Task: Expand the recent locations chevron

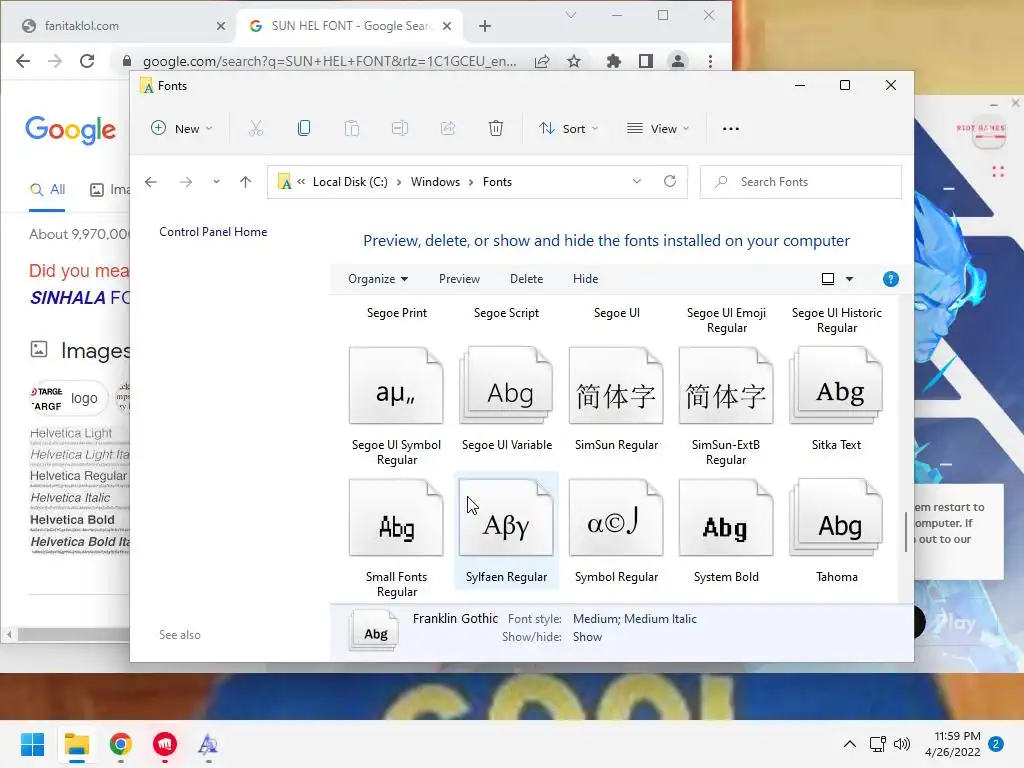Action: pyautogui.click(x=216, y=182)
